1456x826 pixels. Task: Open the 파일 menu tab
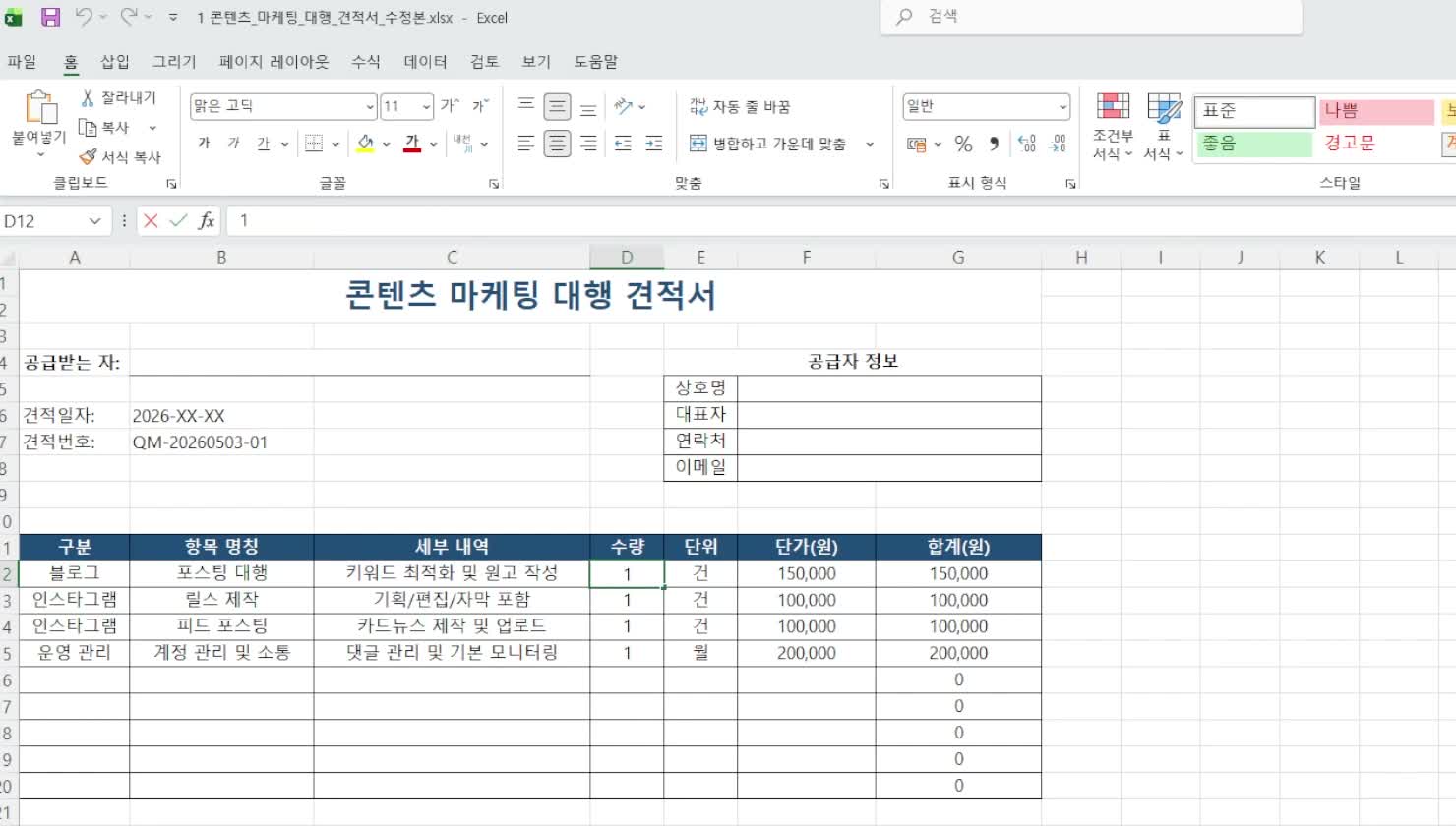[x=22, y=61]
